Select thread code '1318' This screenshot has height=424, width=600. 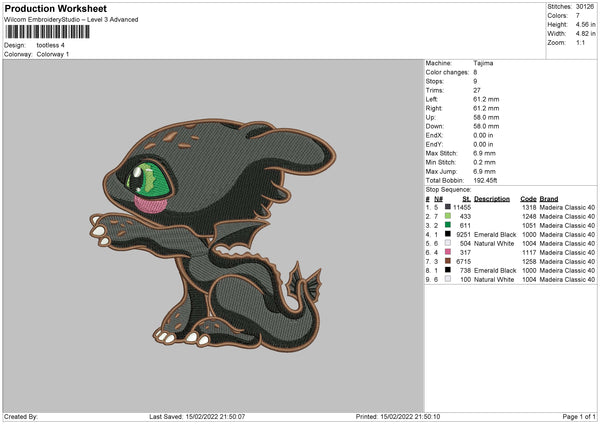[529, 207]
